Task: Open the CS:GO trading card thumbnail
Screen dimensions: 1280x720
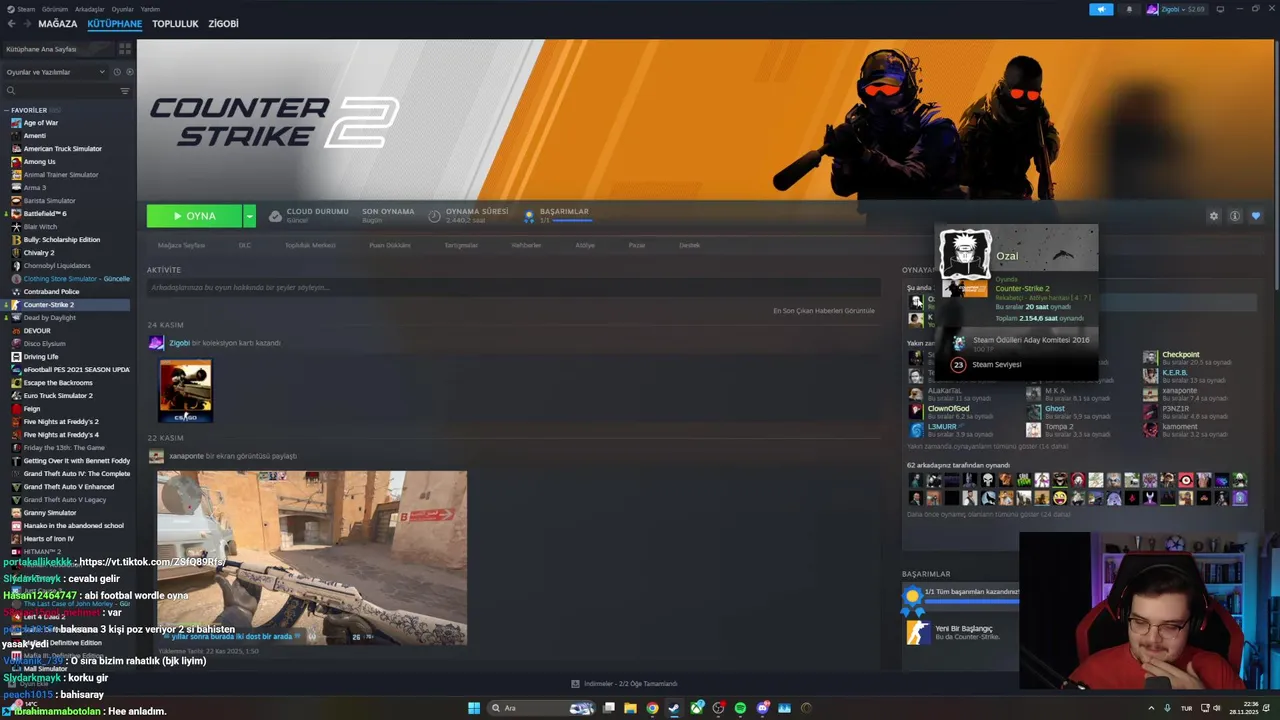Action: click(185, 391)
